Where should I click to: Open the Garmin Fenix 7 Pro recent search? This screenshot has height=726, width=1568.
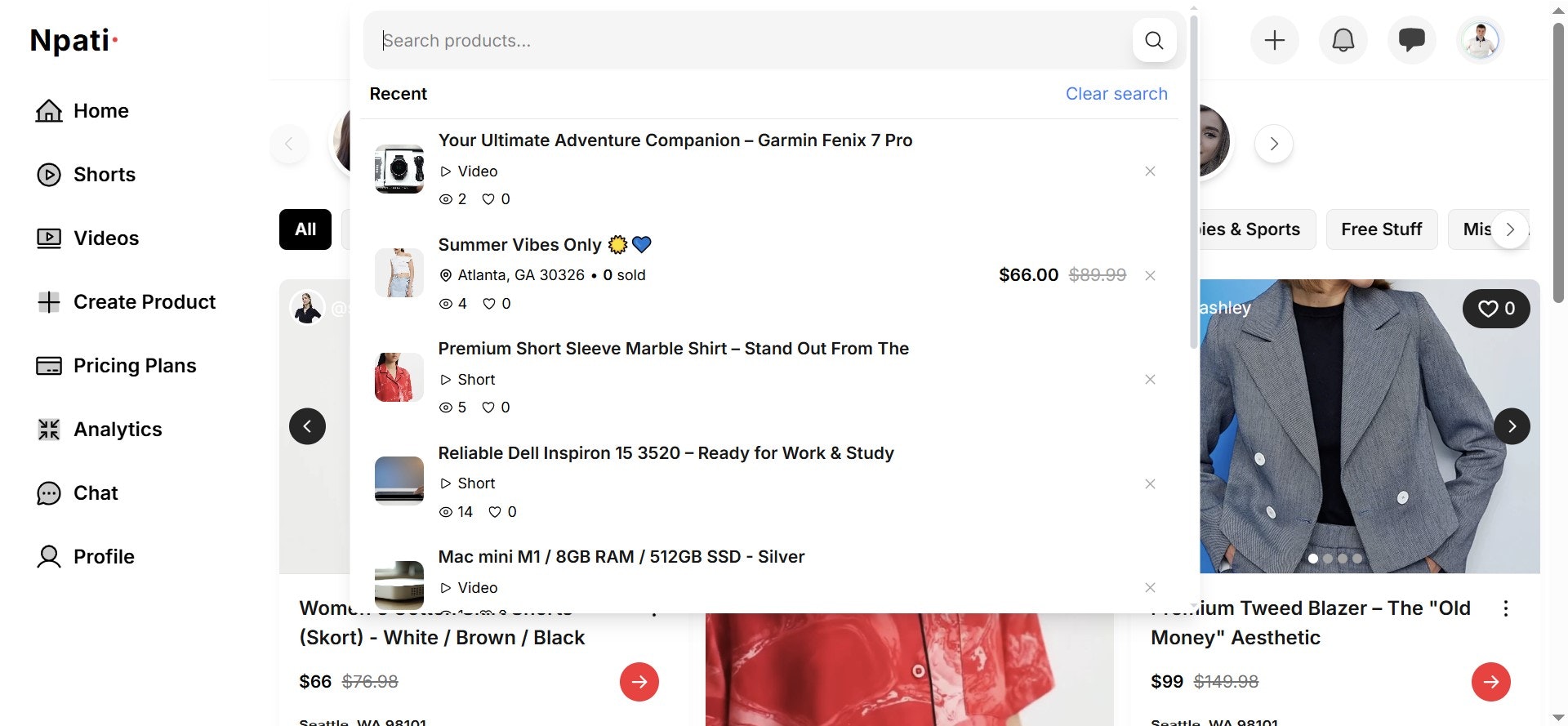coord(675,140)
